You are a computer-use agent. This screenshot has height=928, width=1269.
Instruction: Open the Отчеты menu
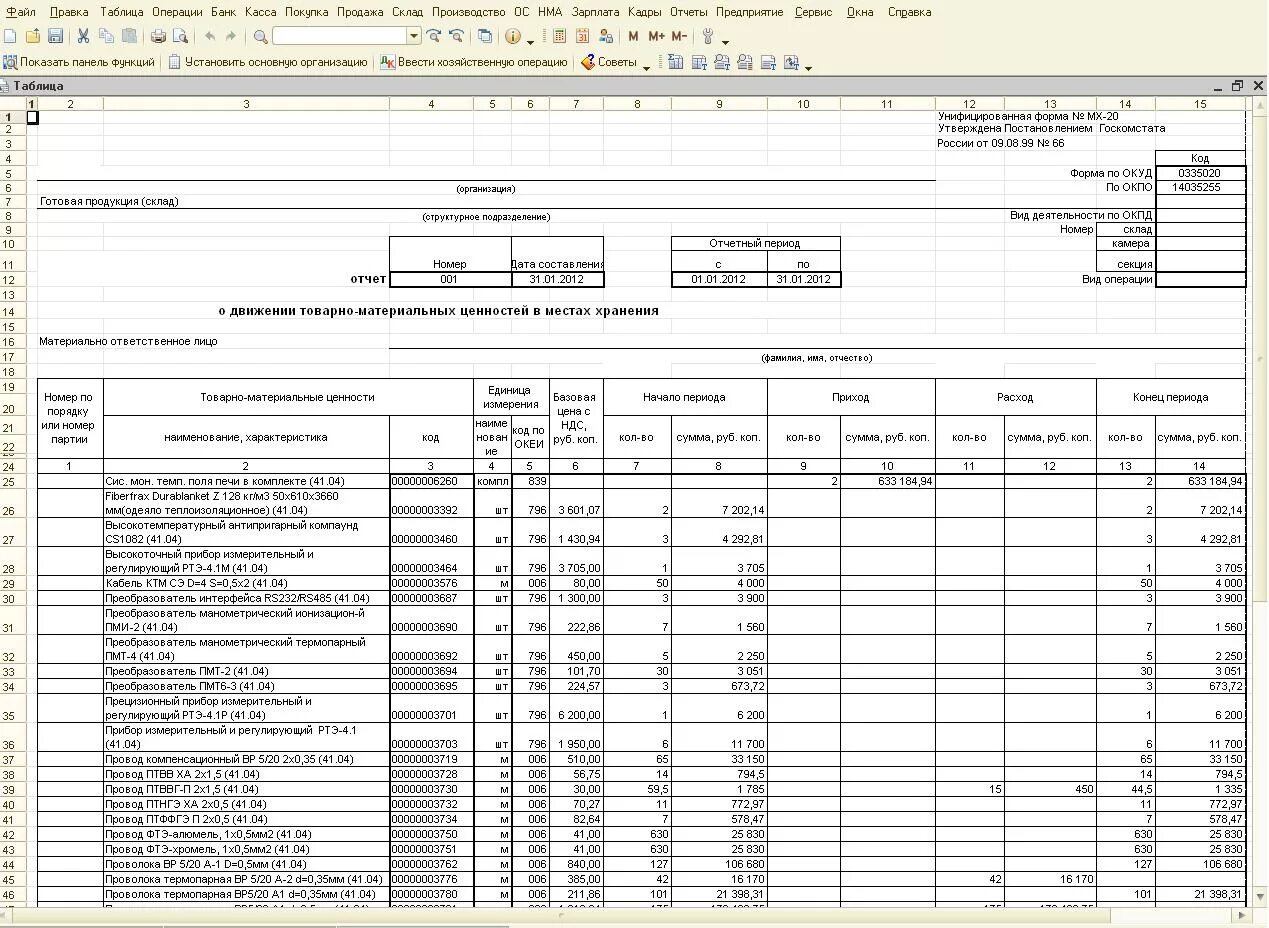click(x=689, y=12)
